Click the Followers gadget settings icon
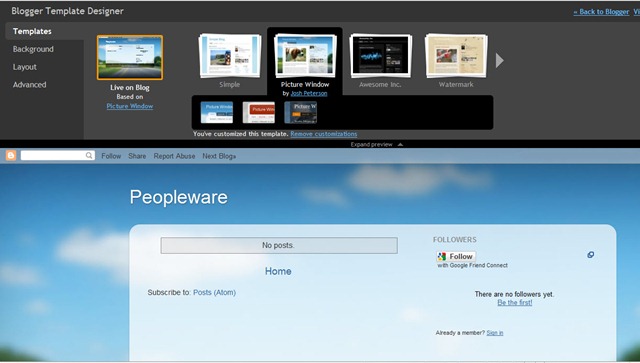 click(x=590, y=255)
